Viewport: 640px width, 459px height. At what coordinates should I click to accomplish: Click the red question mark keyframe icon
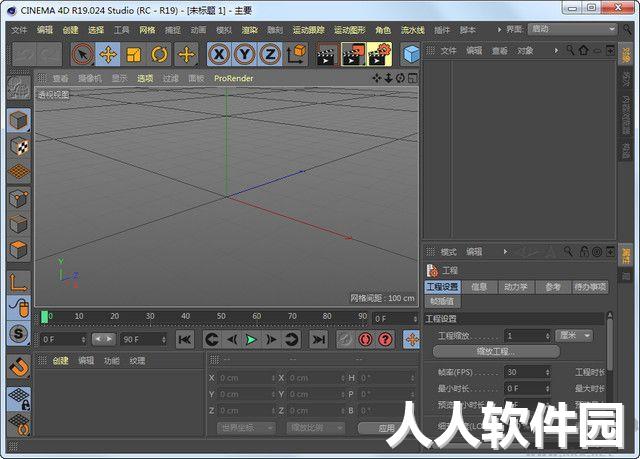click(385, 339)
